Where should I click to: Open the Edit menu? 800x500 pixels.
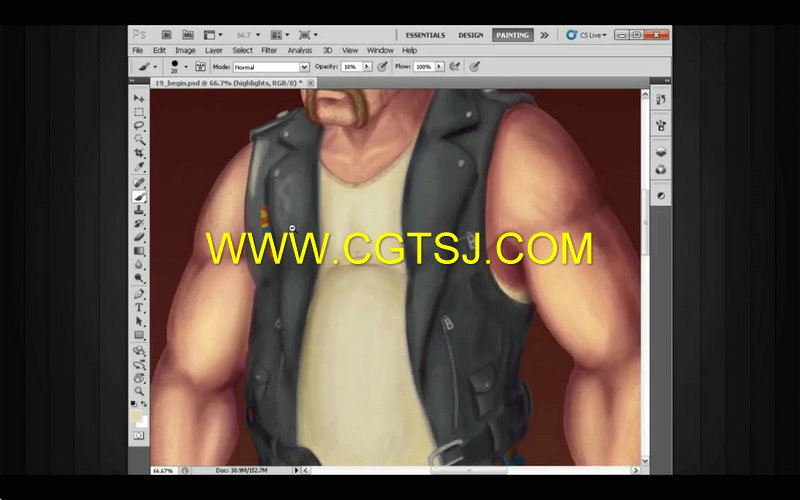pyautogui.click(x=159, y=51)
